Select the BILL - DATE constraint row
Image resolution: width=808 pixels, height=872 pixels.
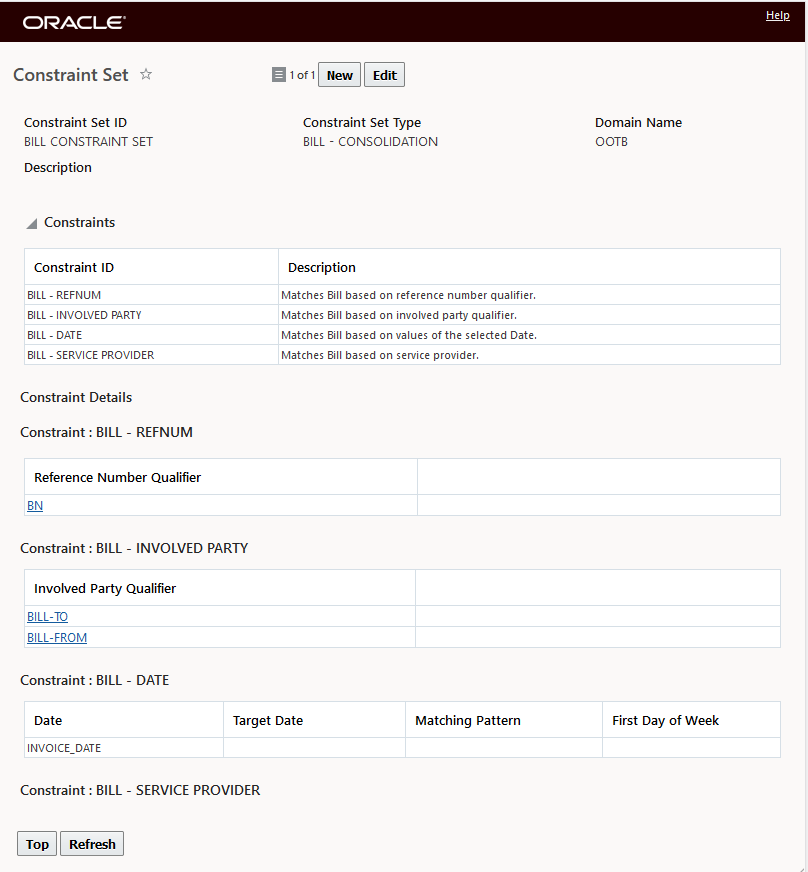[54, 335]
